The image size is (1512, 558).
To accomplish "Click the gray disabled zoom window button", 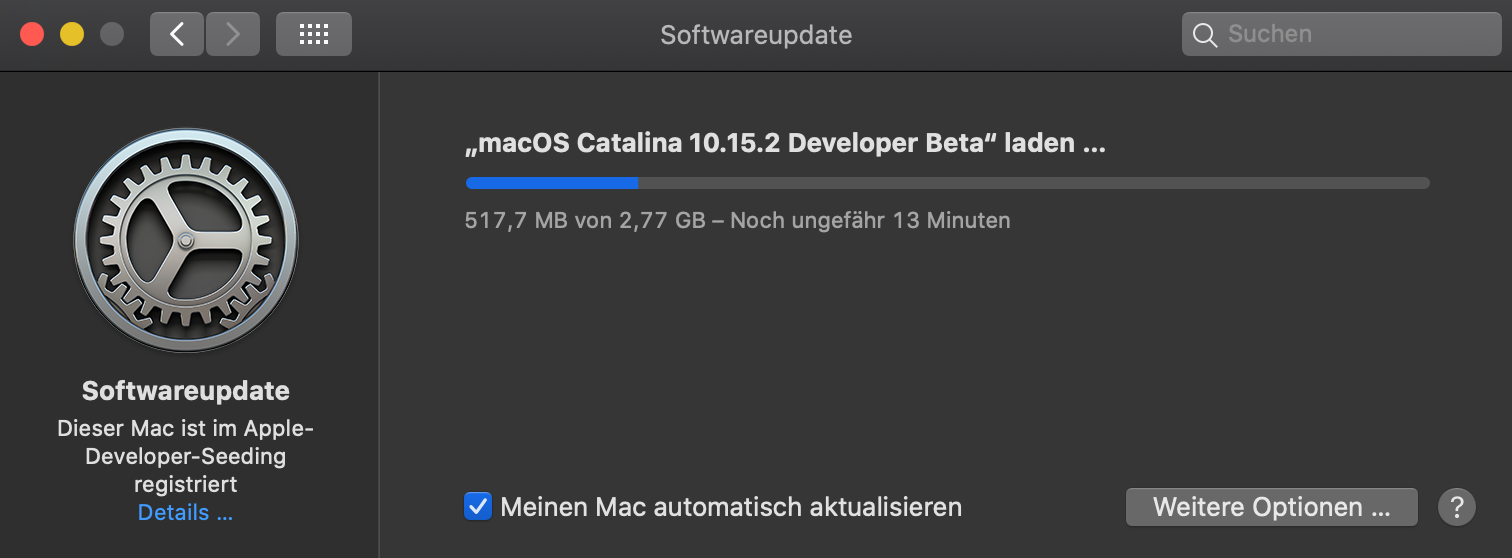I will pyautogui.click(x=112, y=34).
